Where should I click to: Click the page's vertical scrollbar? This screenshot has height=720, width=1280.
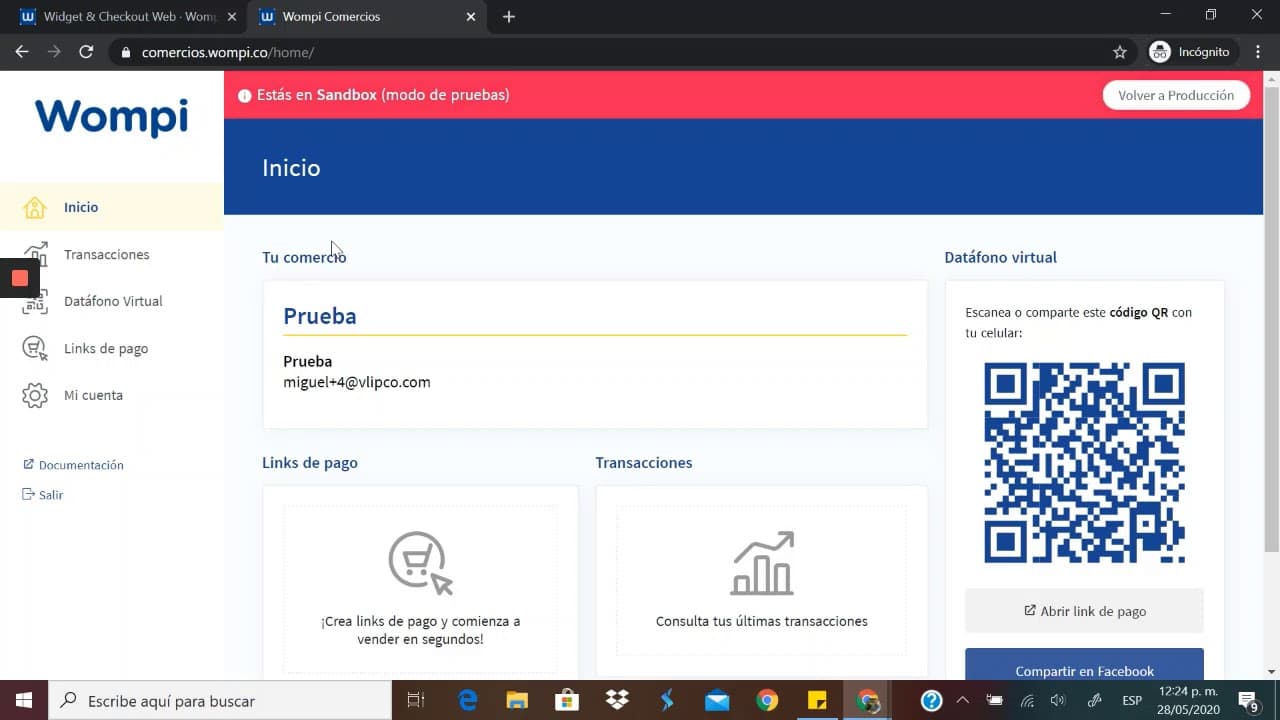(1271, 320)
